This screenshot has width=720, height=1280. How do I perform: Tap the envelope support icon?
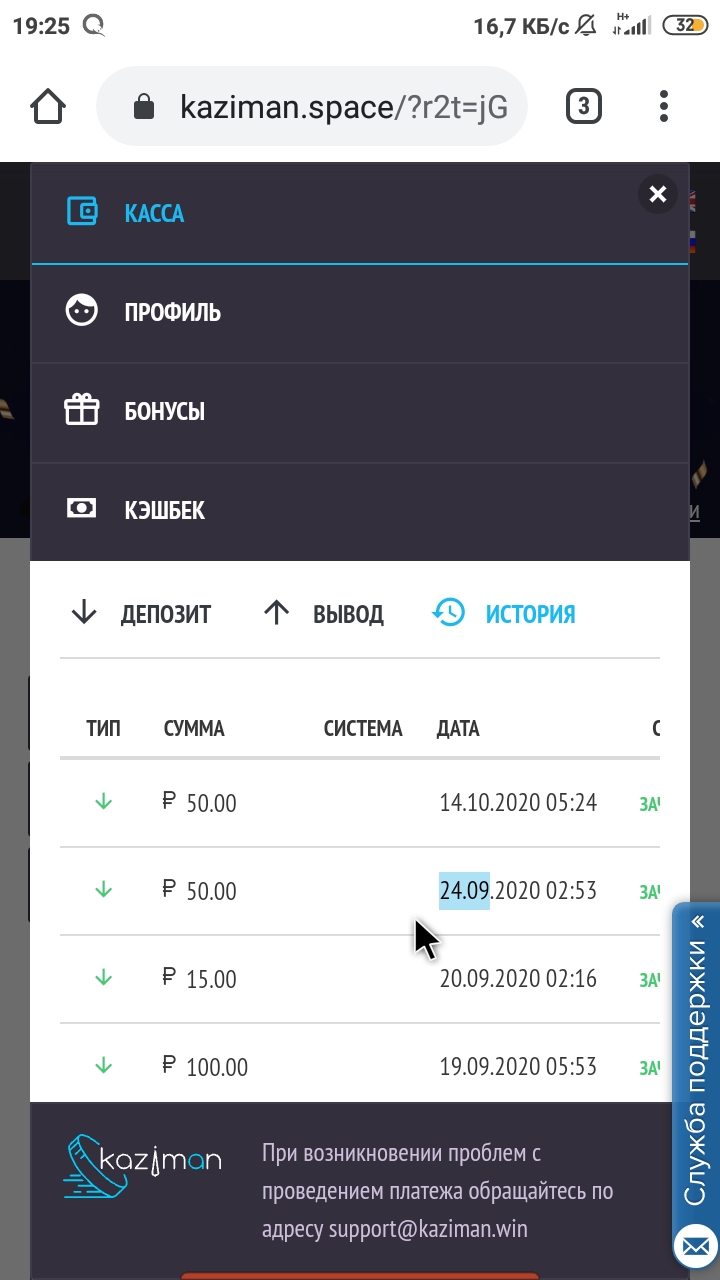[696, 1248]
